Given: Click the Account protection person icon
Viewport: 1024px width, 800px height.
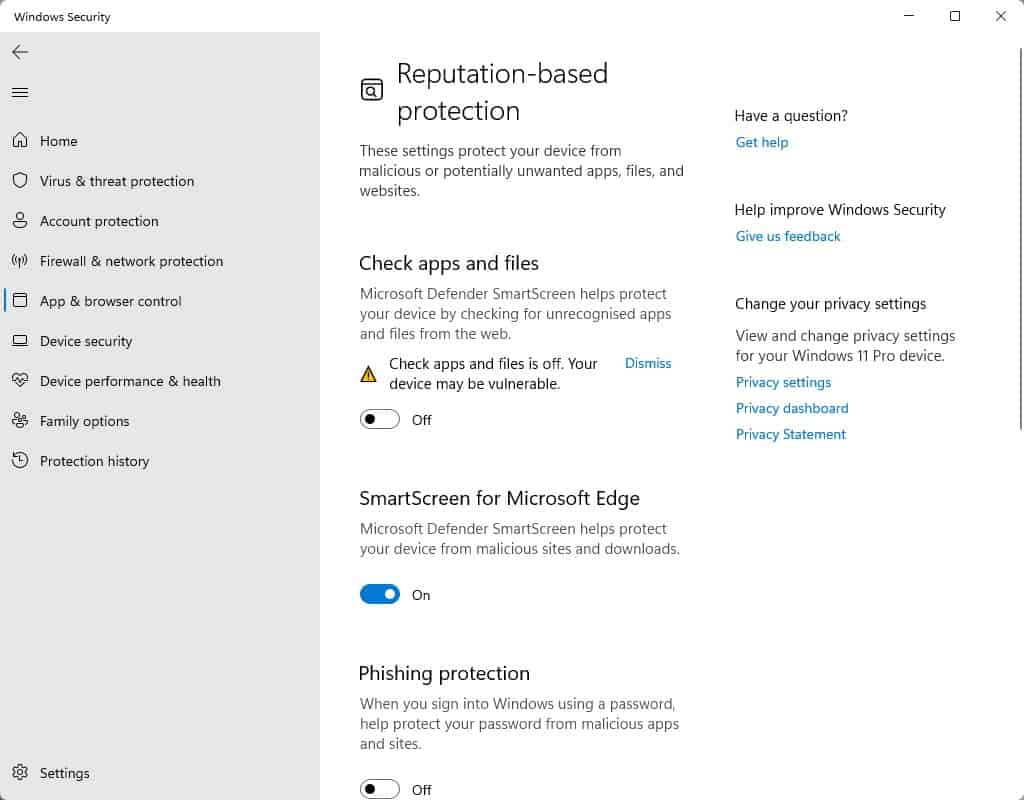Looking at the screenshot, I should tap(20, 221).
